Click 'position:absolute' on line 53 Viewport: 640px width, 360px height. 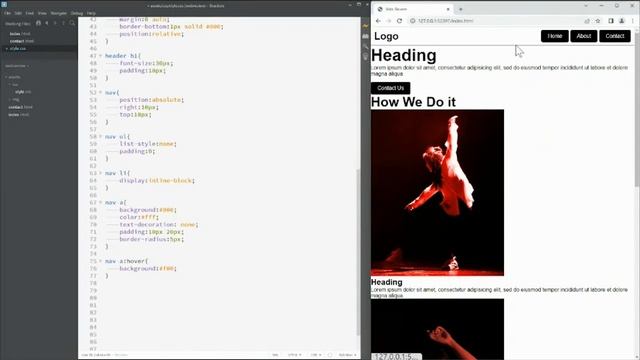[x=151, y=100]
